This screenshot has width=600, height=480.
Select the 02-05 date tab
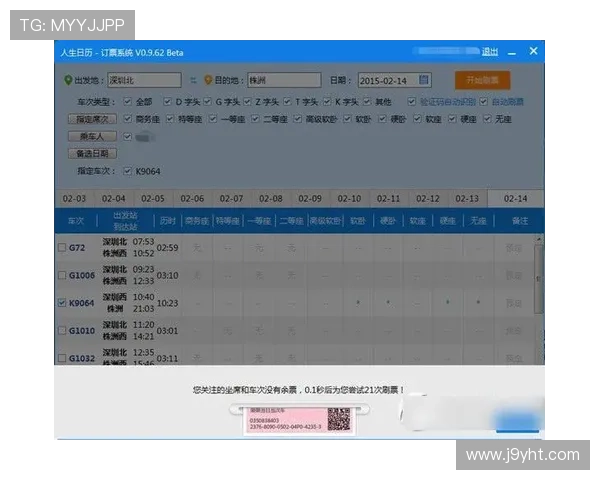click(x=153, y=199)
